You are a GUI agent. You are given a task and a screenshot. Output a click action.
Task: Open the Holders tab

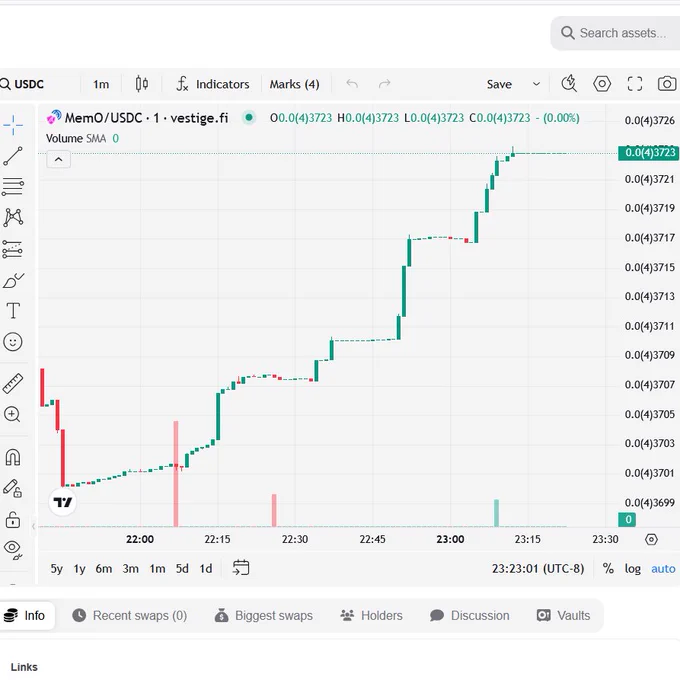tap(371, 615)
